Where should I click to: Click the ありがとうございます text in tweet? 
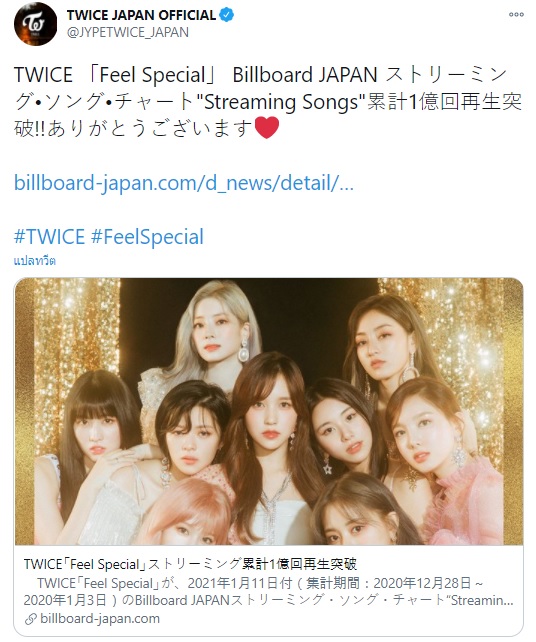coord(150,128)
